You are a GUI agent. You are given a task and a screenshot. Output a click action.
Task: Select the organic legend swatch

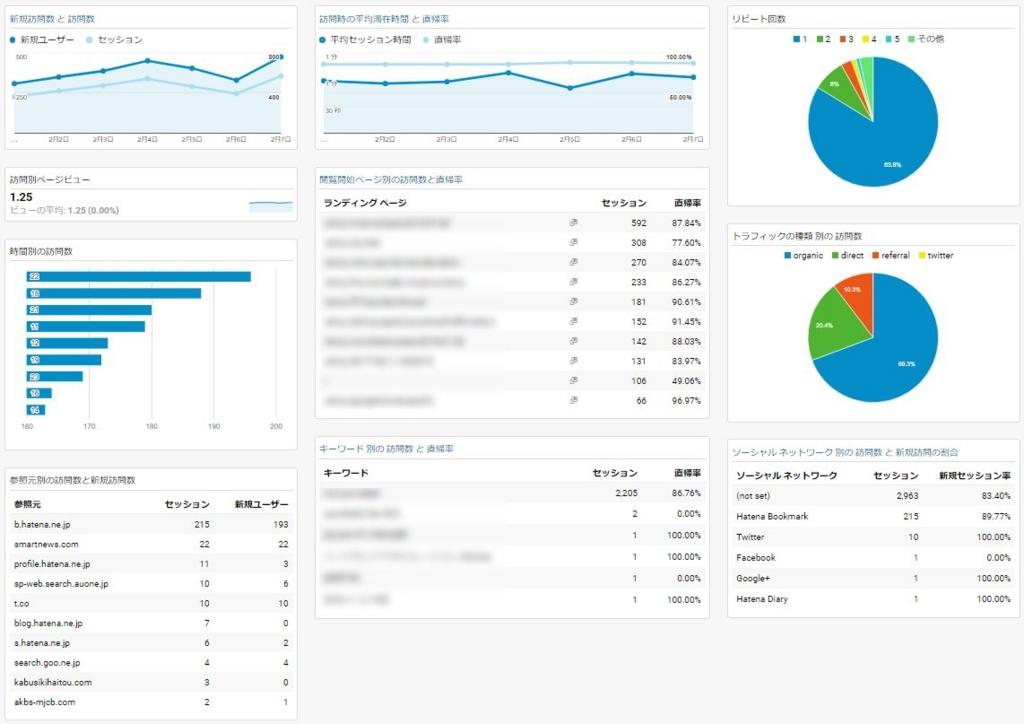(x=788, y=255)
